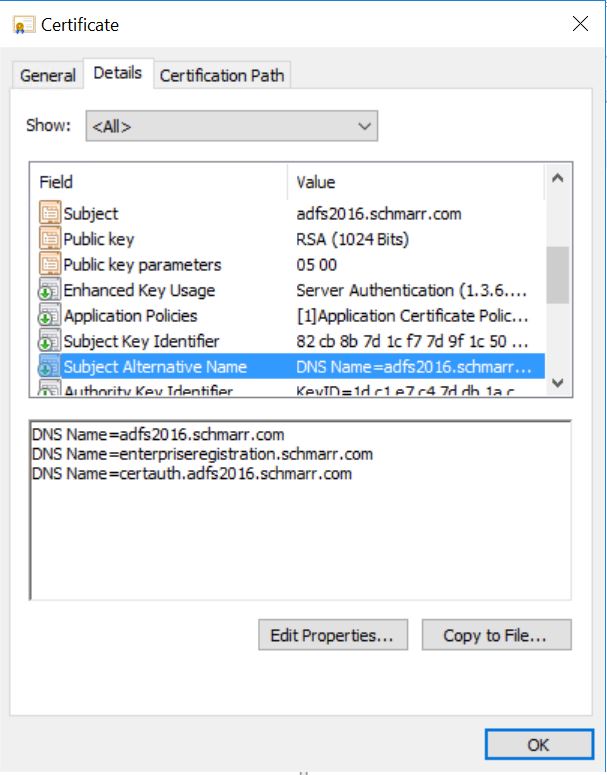This screenshot has width=607, height=775.
Task: Click the value adfs2016.schmarr.com in Subject row
Action: 379,214
